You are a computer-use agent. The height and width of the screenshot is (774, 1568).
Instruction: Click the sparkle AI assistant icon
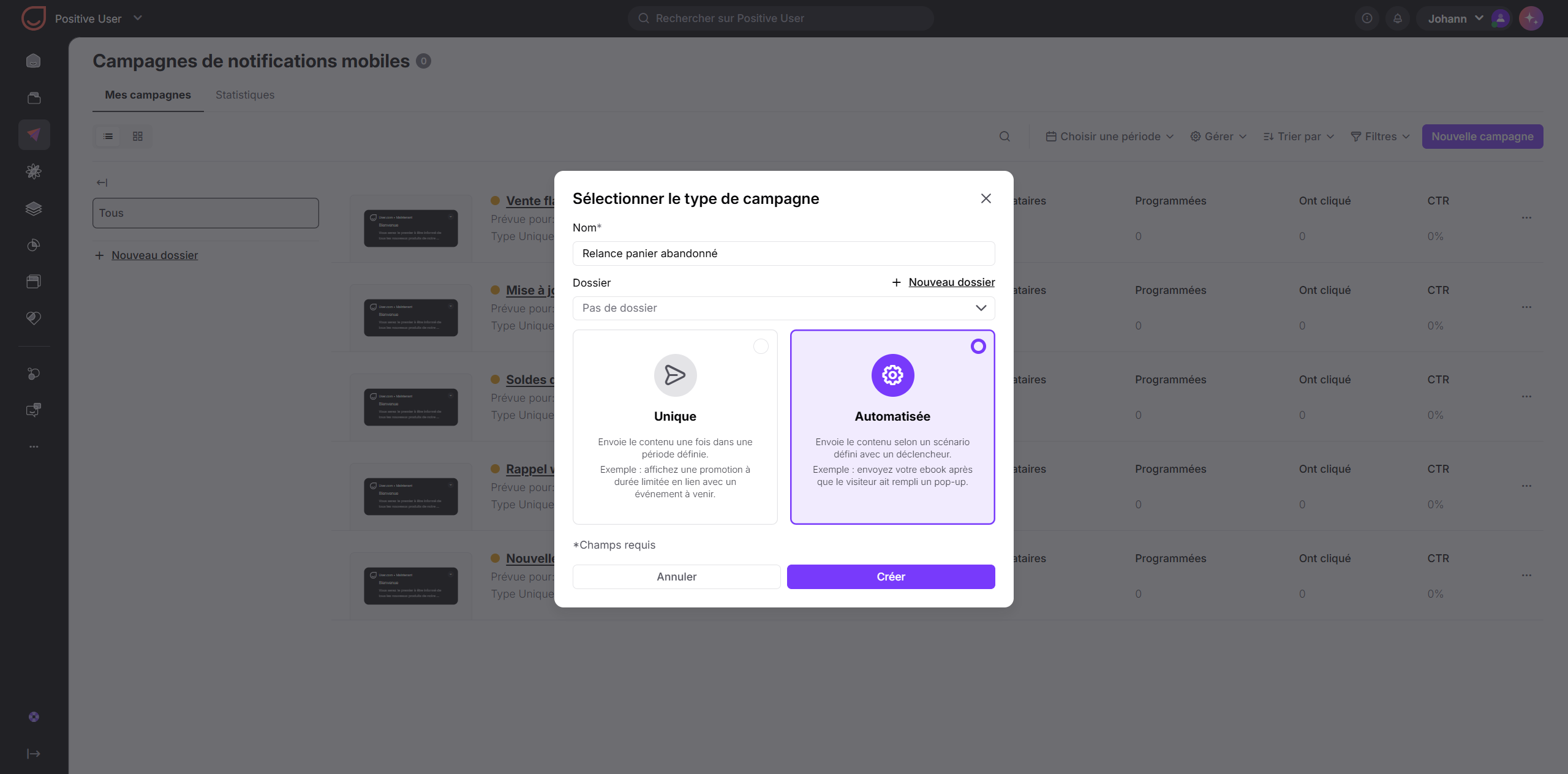(x=1531, y=18)
